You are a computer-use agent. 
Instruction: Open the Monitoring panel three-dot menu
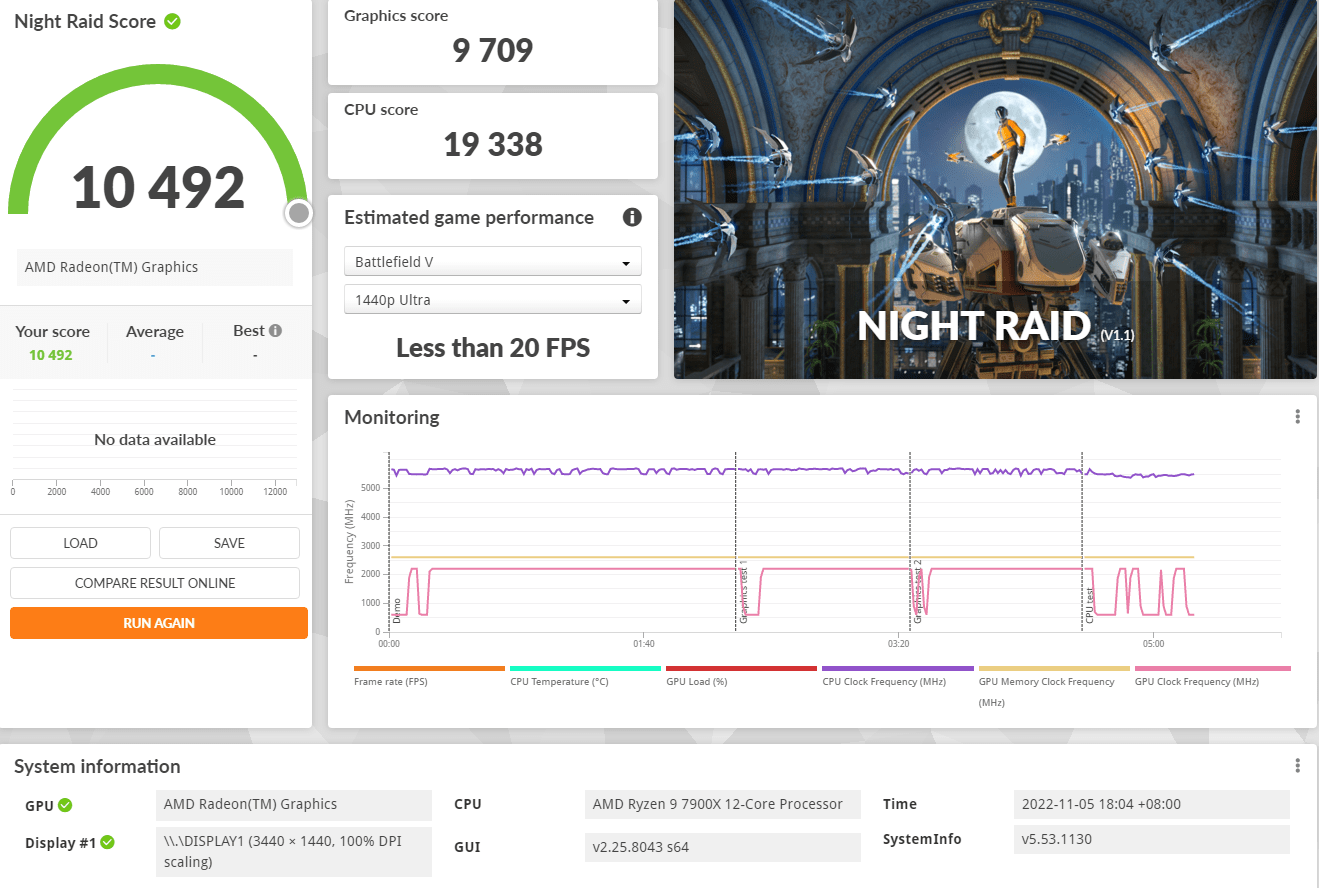[1297, 417]
